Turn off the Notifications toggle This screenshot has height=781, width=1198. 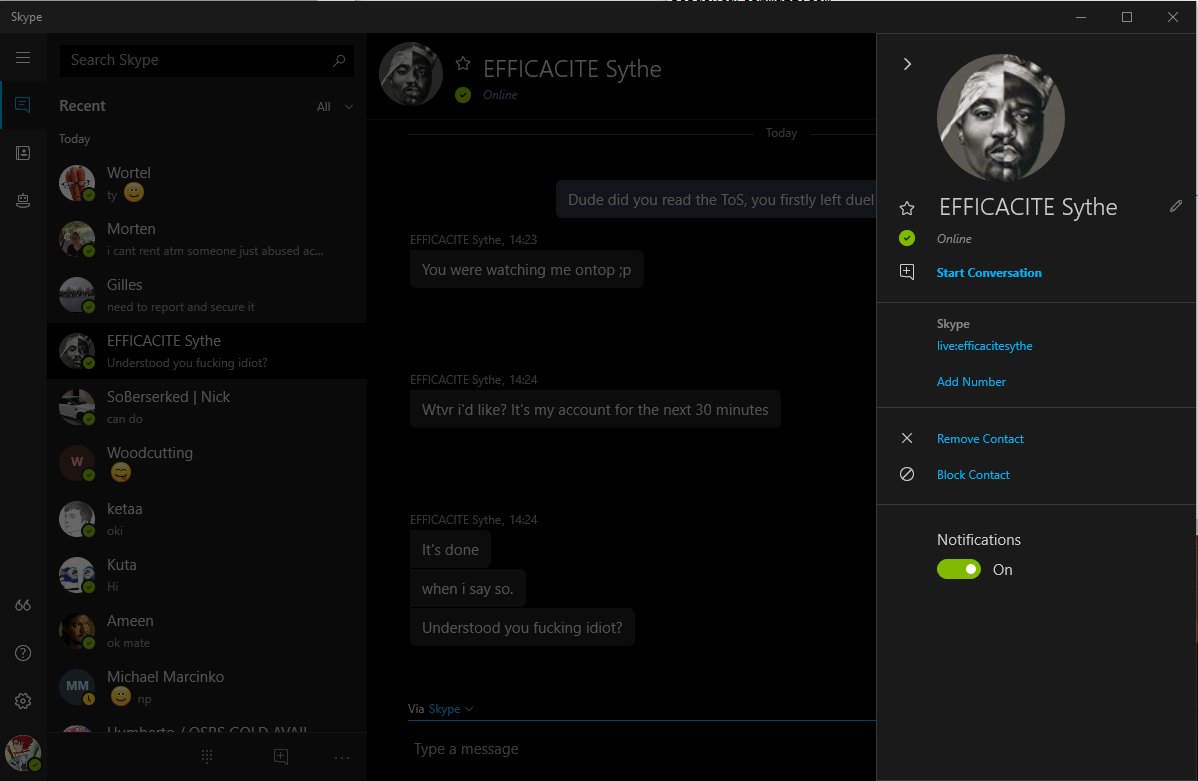[958, 569]
